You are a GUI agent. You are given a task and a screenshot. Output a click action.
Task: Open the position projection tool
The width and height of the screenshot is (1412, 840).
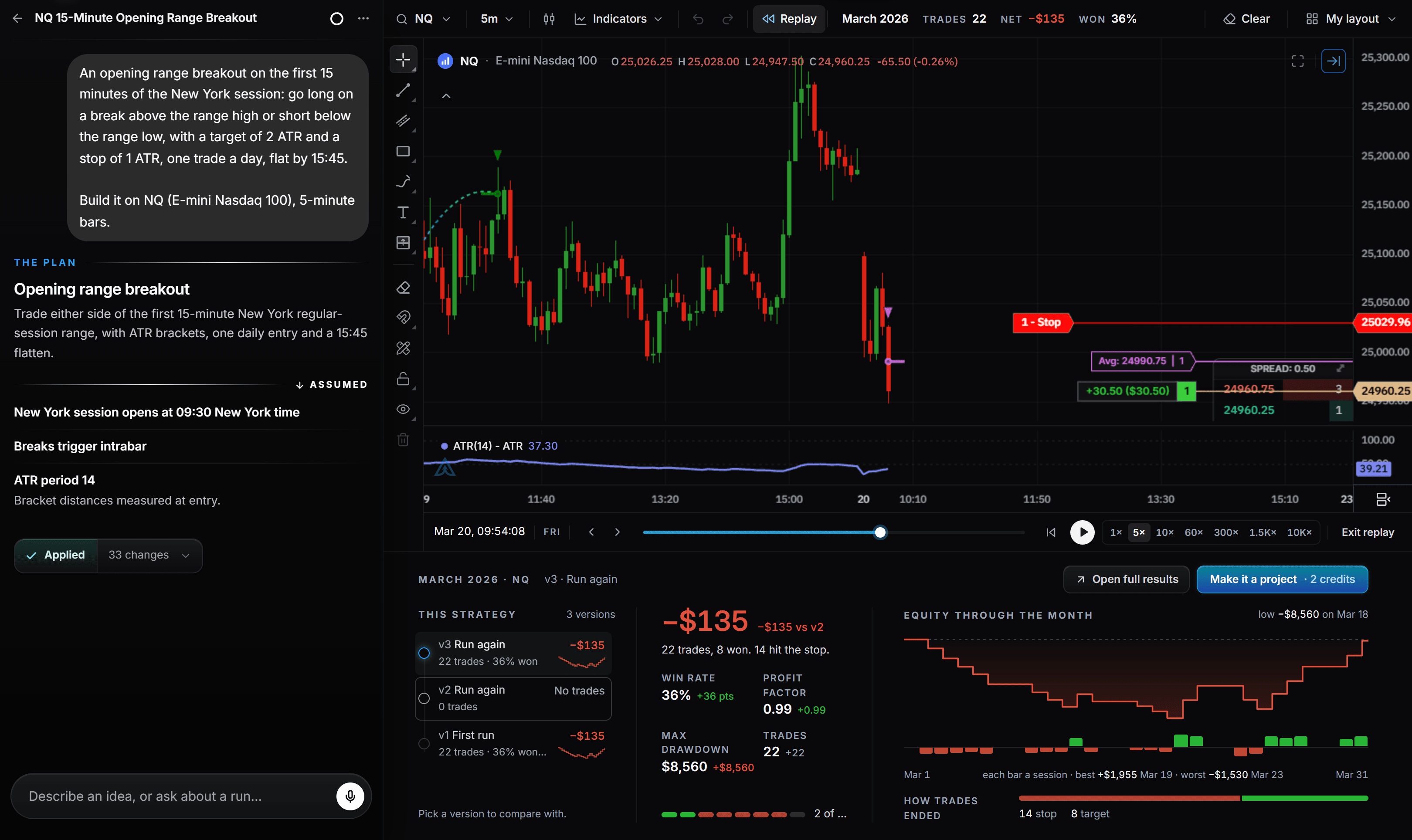(x=403, y=243)
